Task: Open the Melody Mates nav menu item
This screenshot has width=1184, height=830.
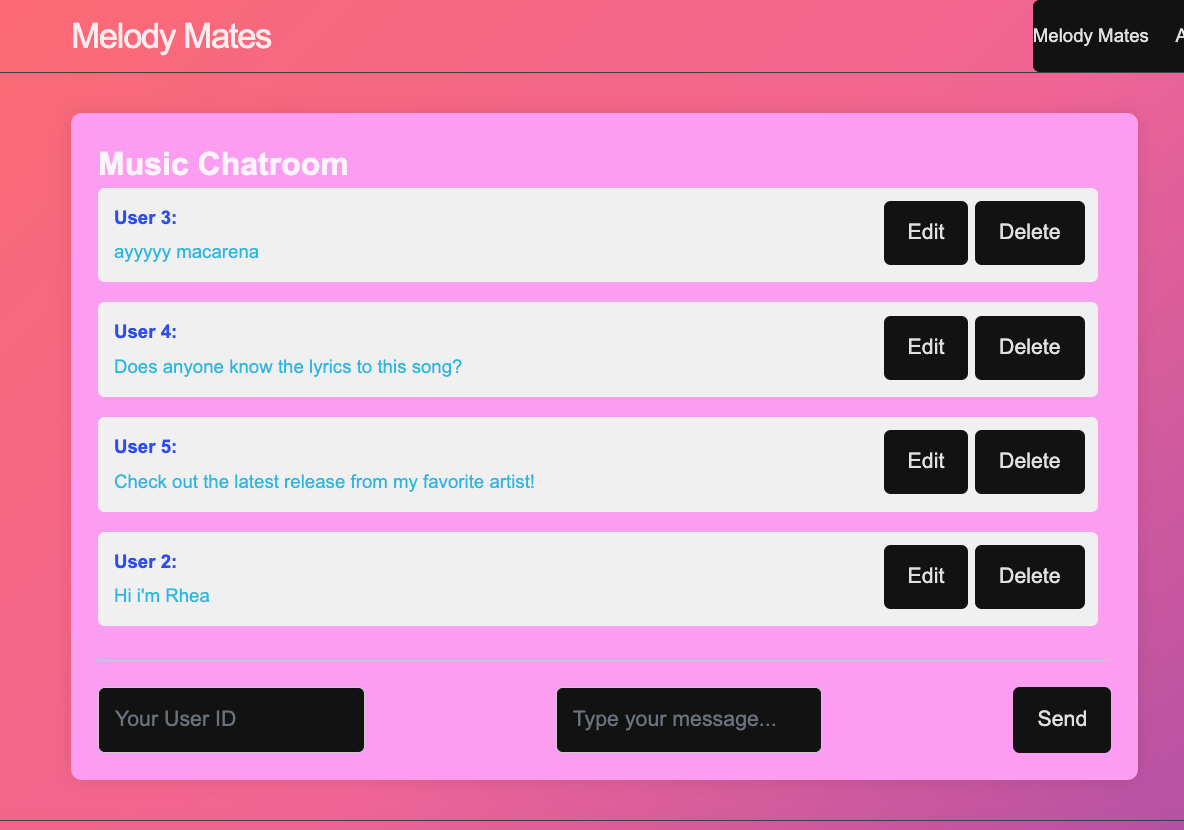Action: click(x=1090, y=35)
